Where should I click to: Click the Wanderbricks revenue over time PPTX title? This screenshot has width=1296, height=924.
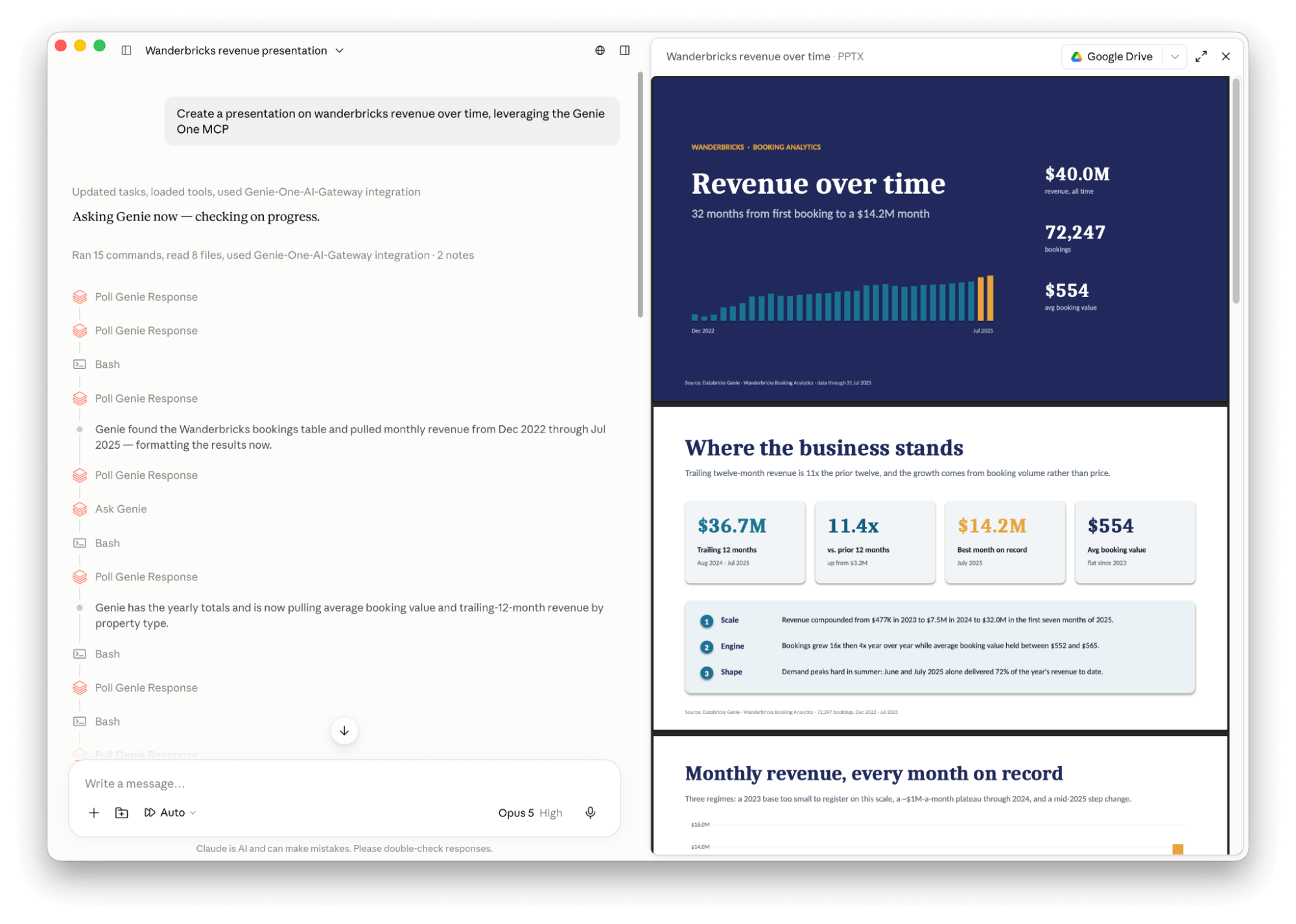764,56
